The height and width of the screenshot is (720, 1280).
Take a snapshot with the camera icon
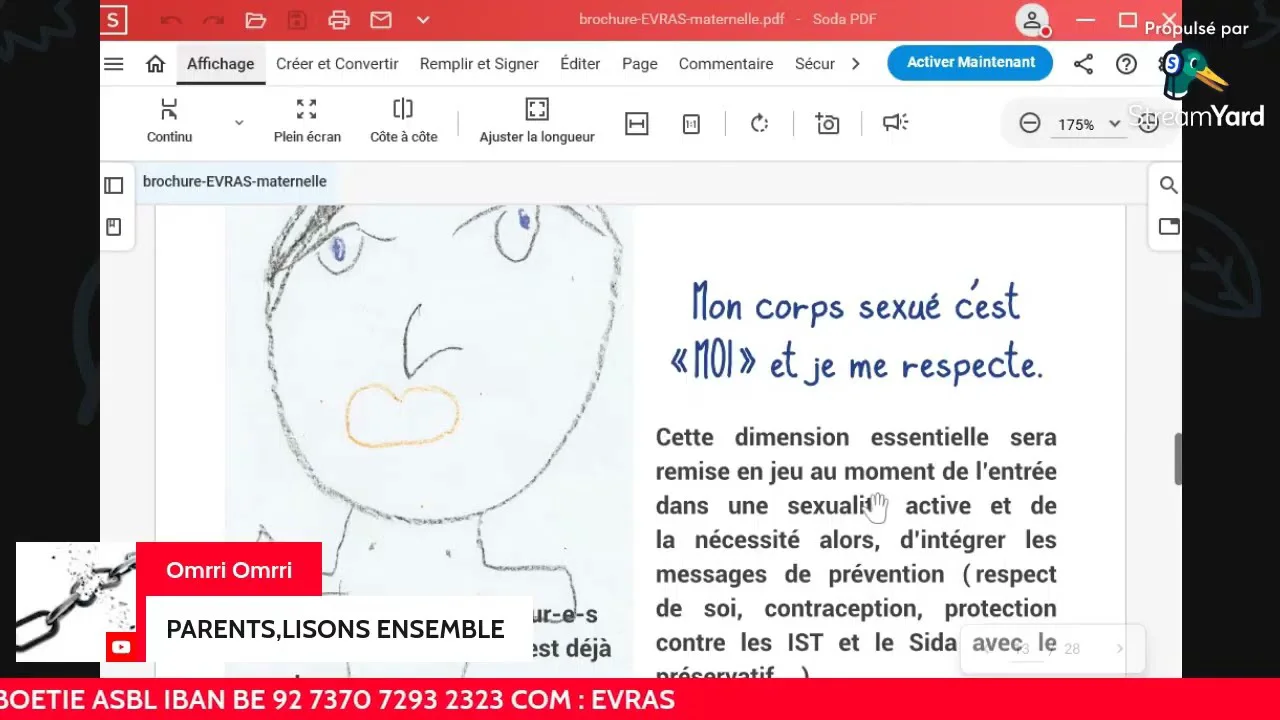pos(827,123)
